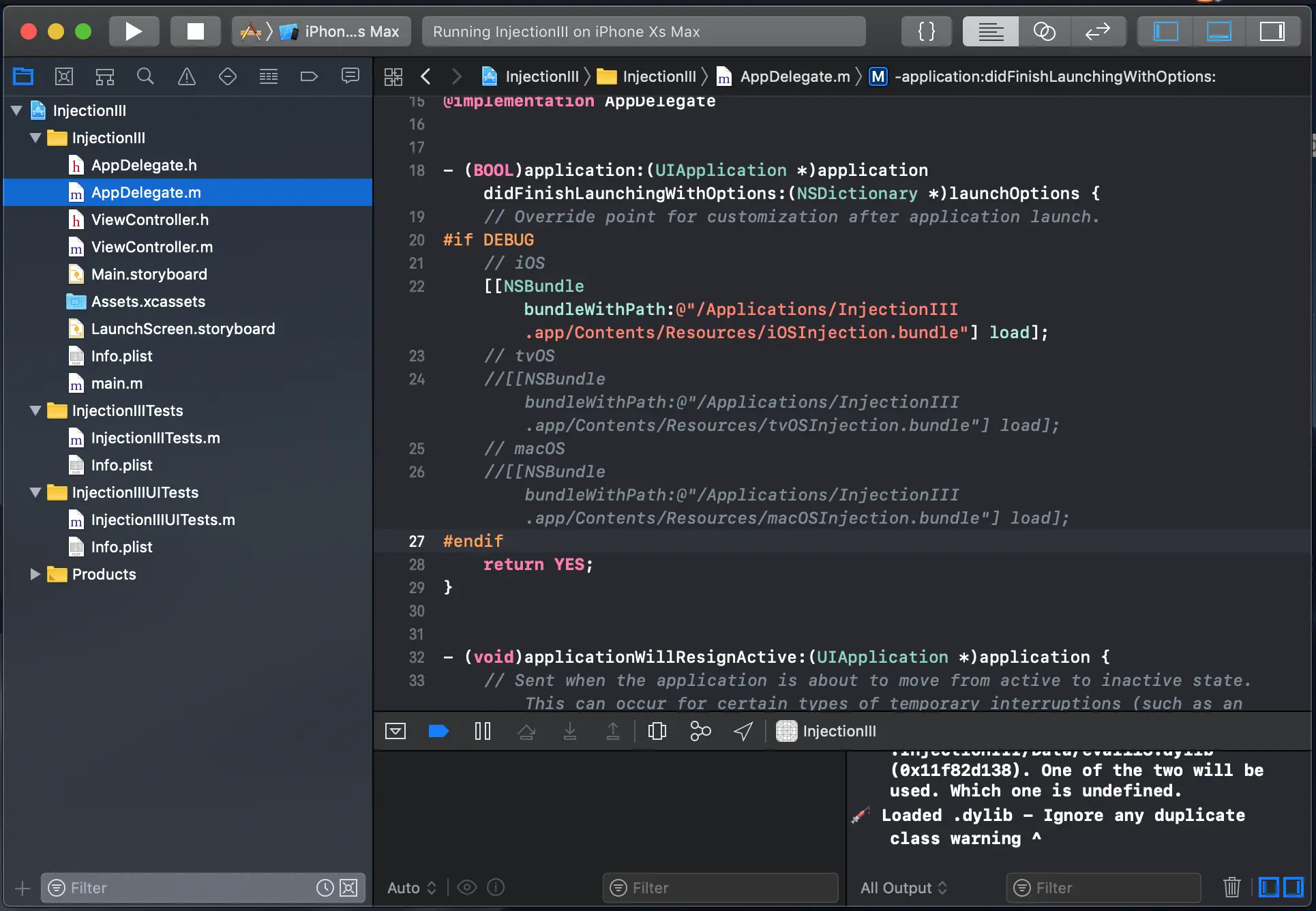
Task: Show the Version editor
Action: 1097,31
